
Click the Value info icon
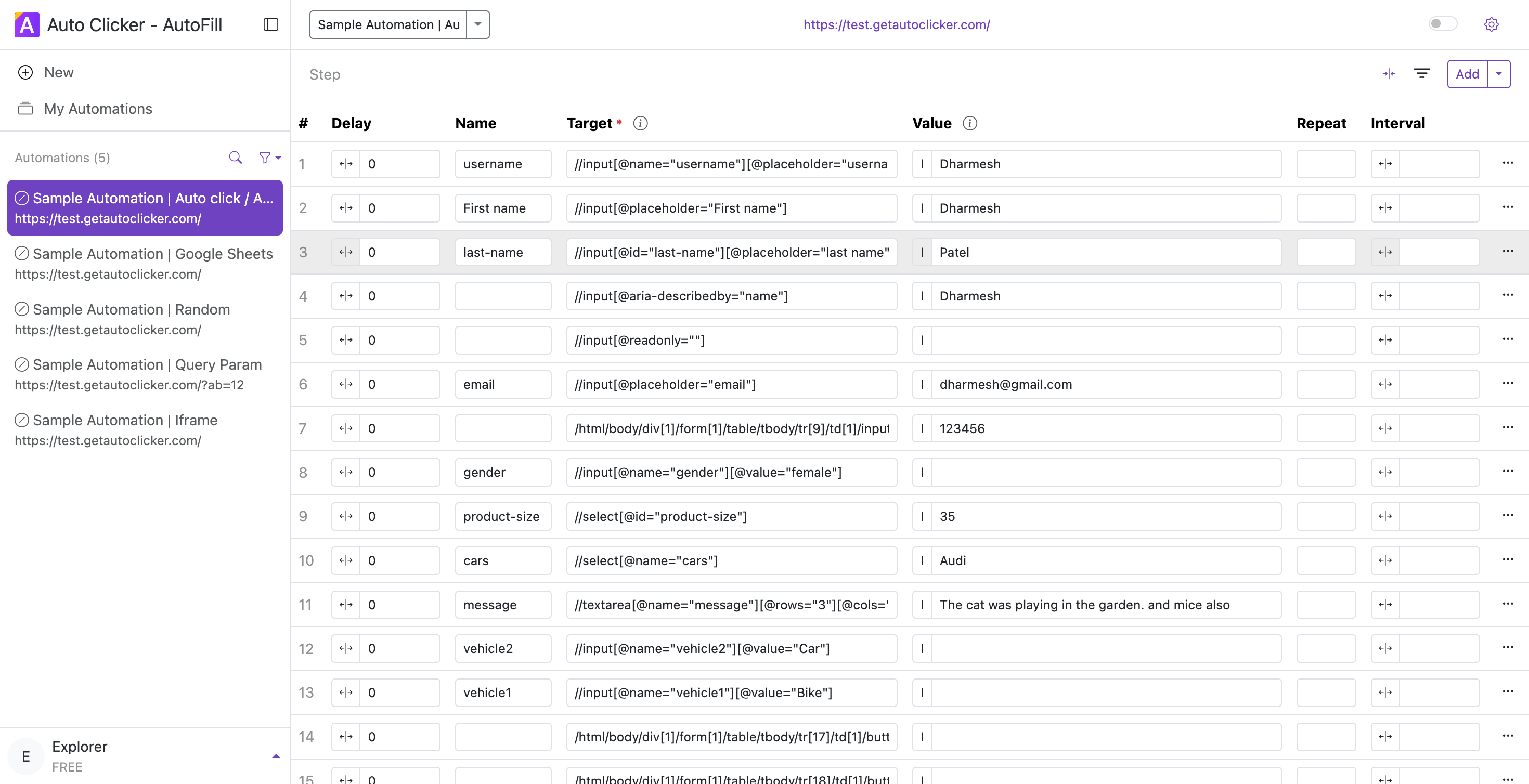click(969, 123)
